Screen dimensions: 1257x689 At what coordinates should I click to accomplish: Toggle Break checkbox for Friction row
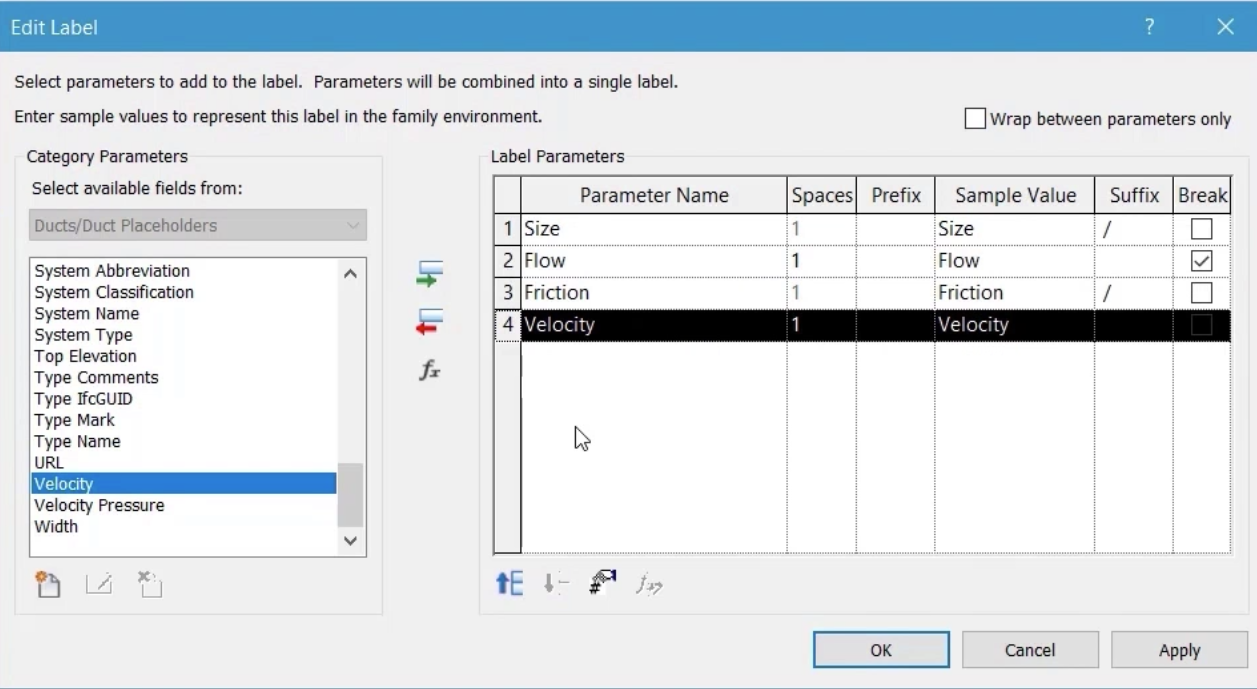tap(1202, 293)
